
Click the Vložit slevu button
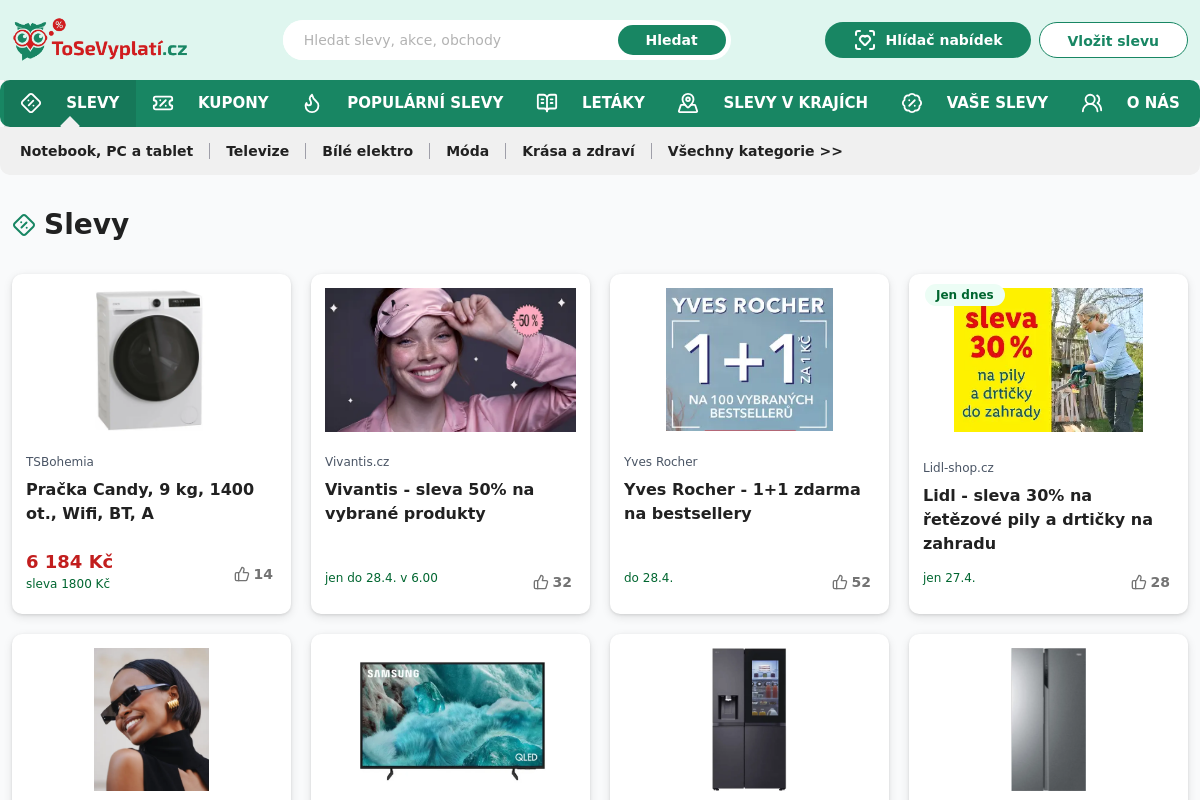pos(1113,40)
